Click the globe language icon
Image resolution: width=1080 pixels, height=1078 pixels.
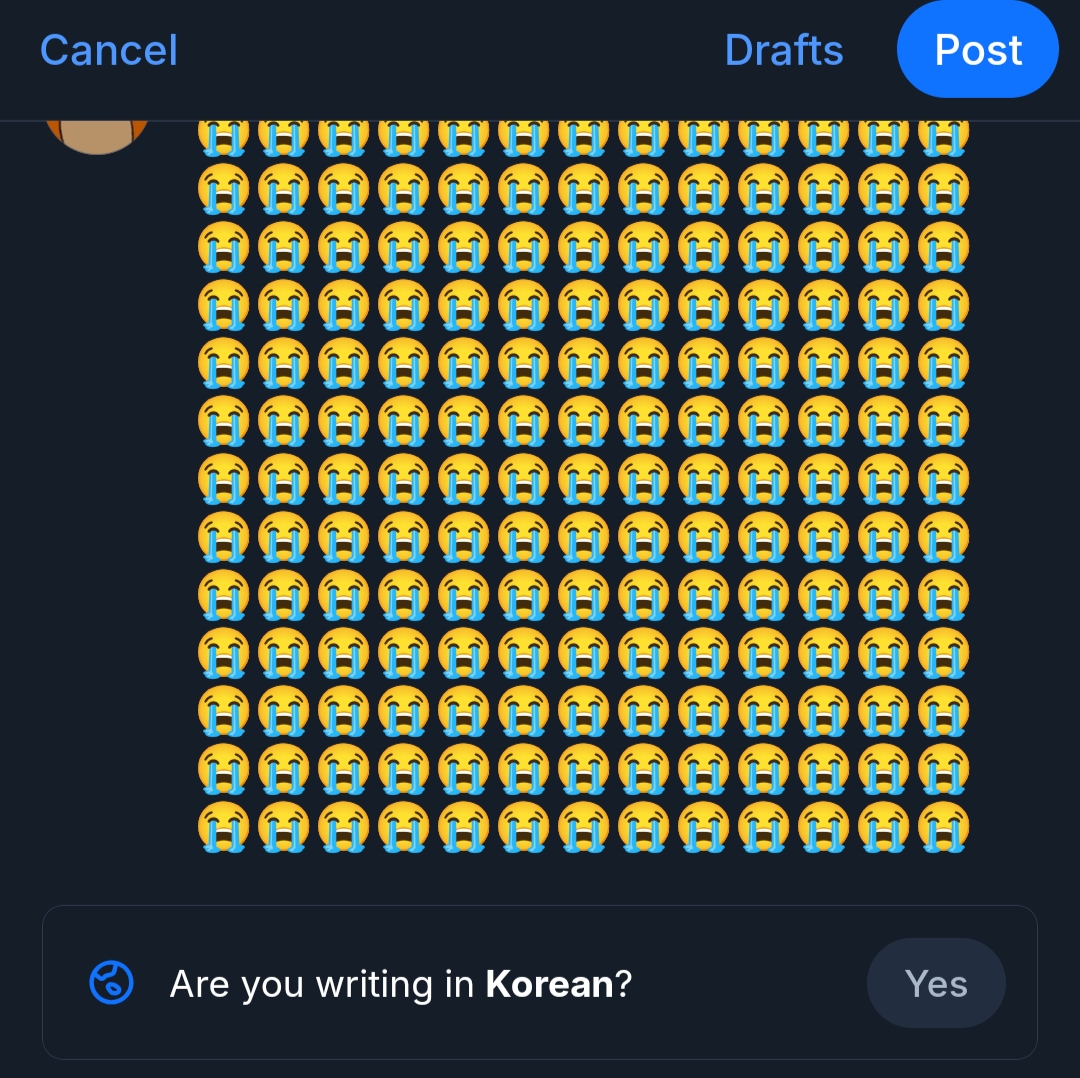pos(111,983)
